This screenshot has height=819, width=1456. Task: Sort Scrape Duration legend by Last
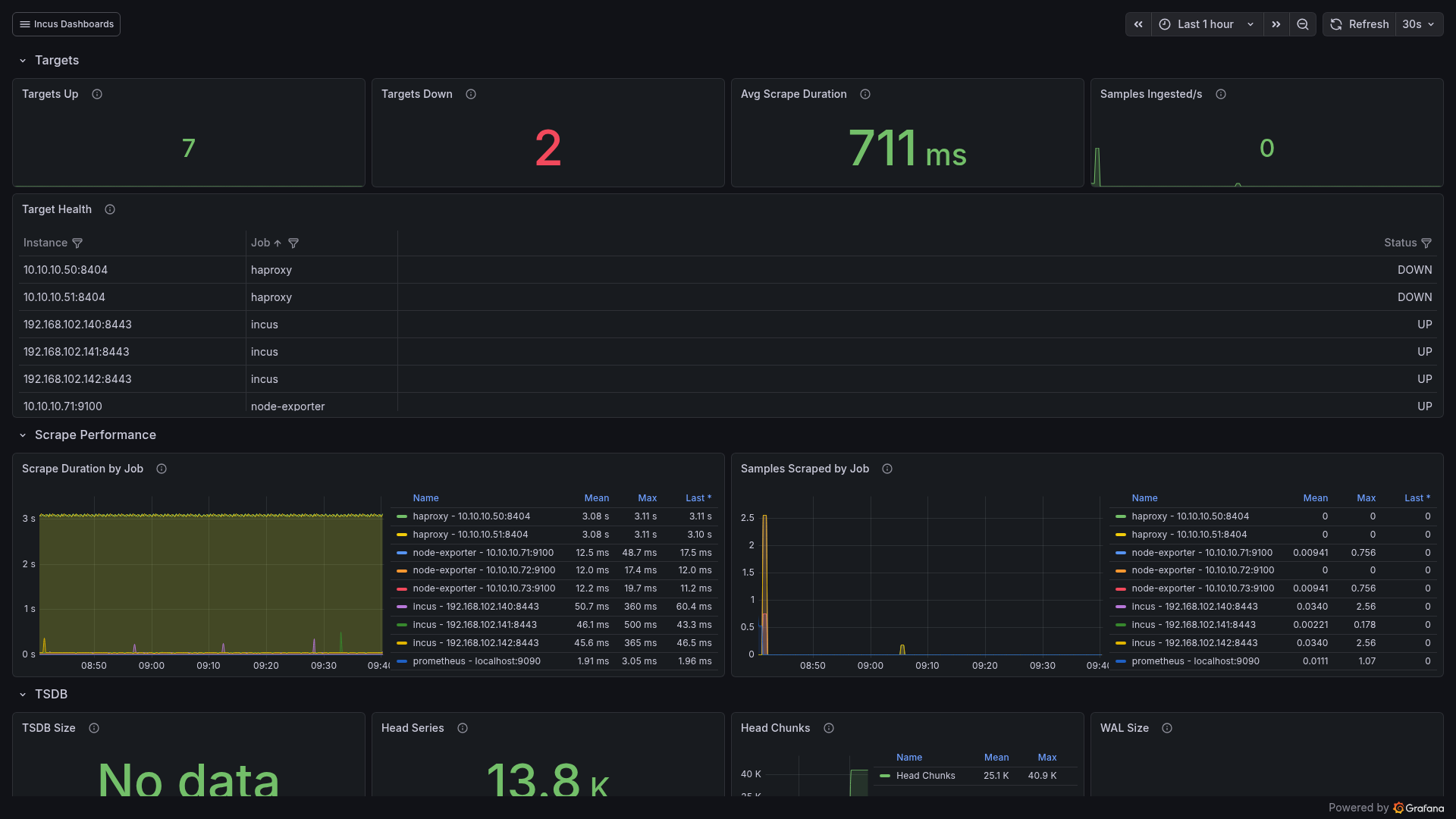[698, 498]
